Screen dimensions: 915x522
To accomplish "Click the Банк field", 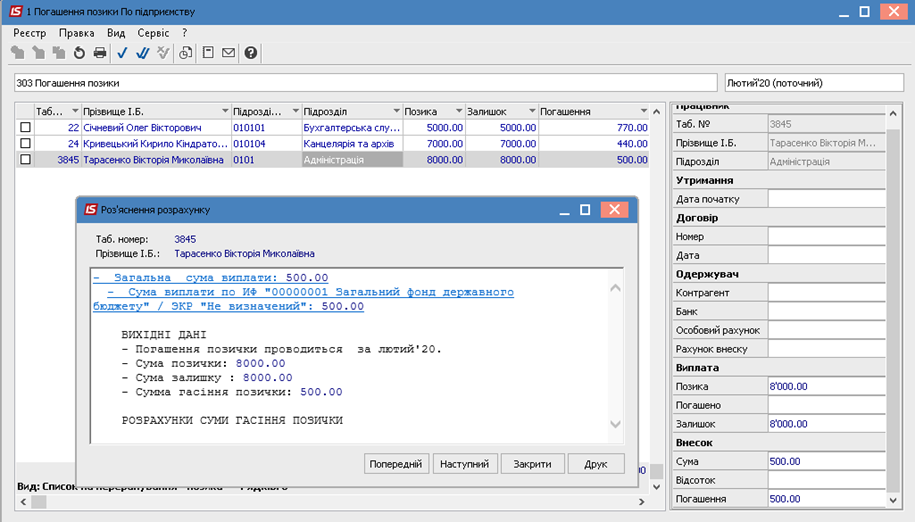I will point(827,311).
